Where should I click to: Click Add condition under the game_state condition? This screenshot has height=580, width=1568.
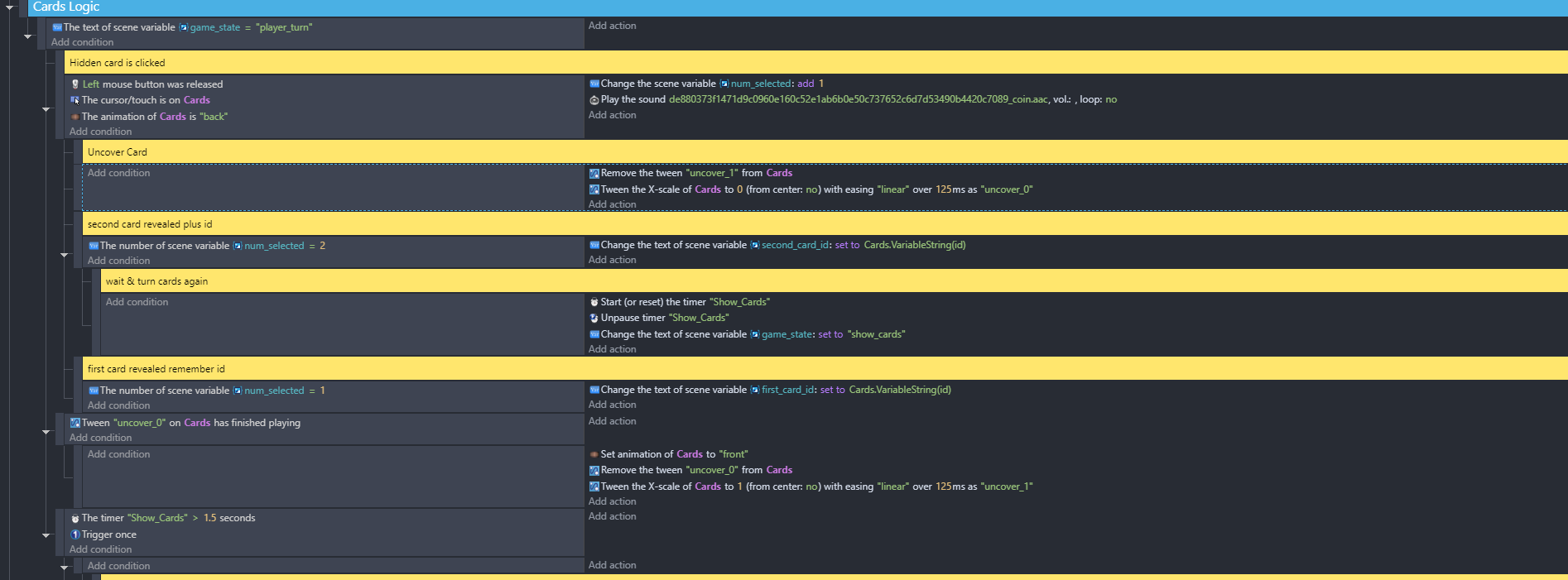(82, 42)
